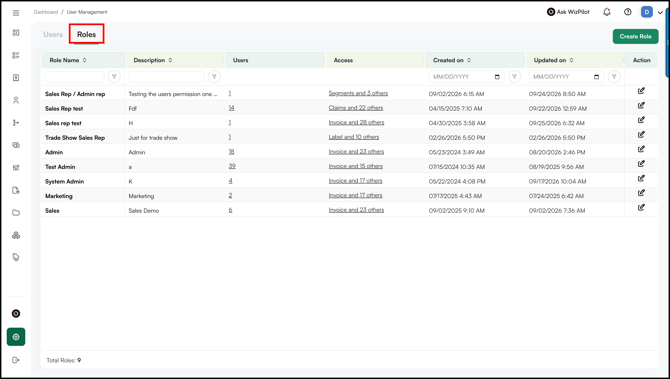Open the notifications bell

tap(607, 12)
